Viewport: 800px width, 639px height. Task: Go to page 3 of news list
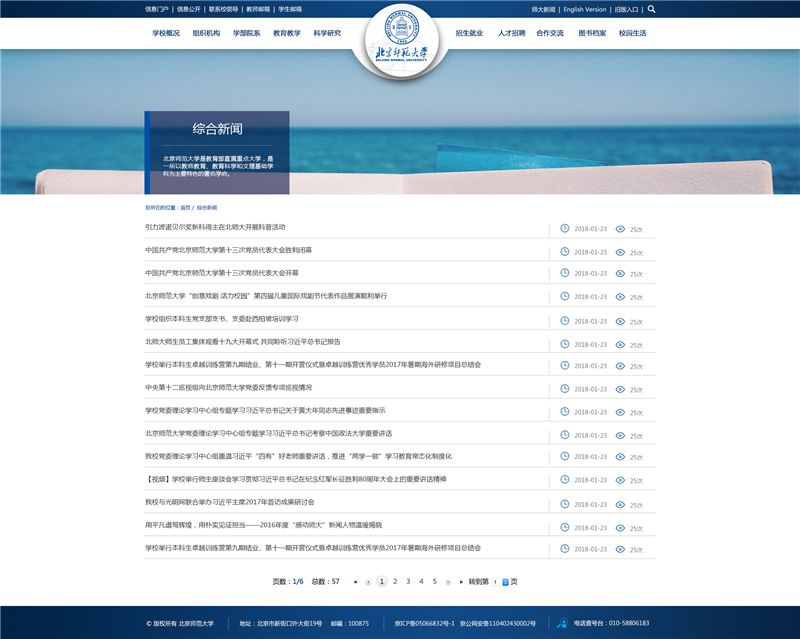[x=408, y=581]
